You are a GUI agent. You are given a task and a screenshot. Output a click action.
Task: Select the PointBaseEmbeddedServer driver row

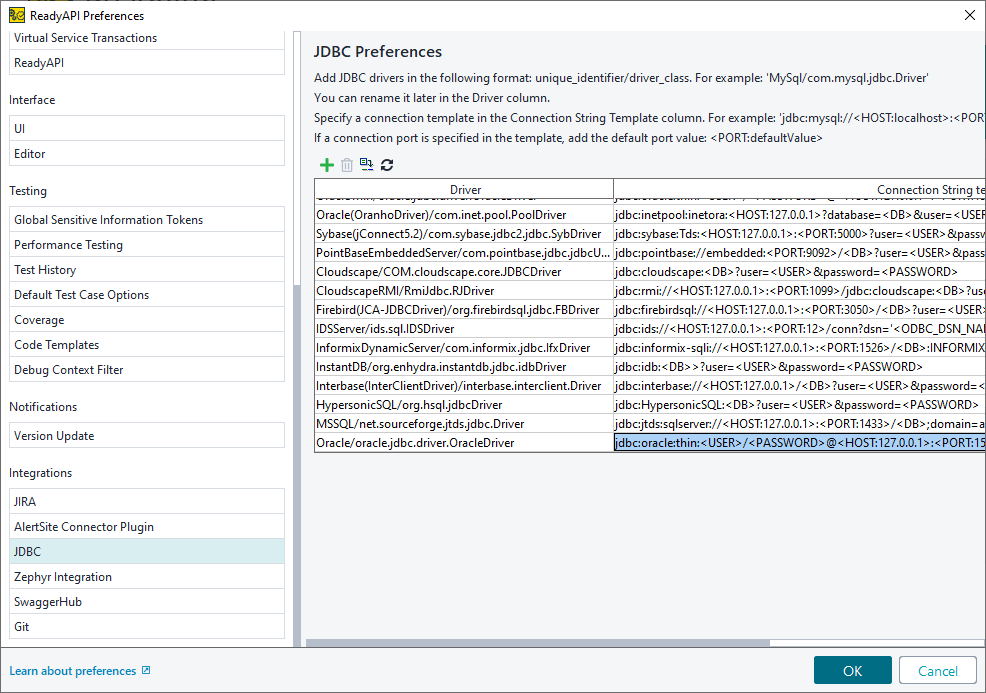pos(464,253)
